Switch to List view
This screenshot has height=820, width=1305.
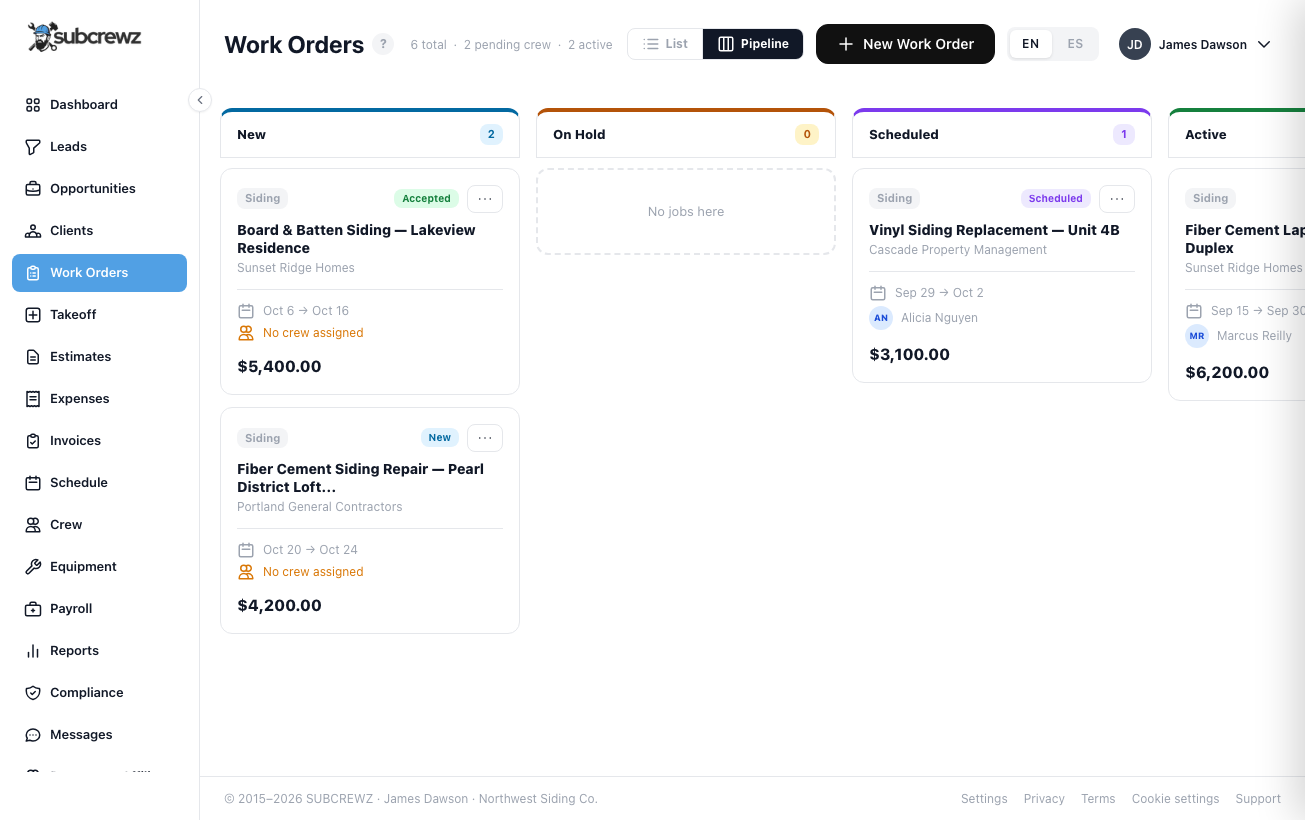click(665, 44)
